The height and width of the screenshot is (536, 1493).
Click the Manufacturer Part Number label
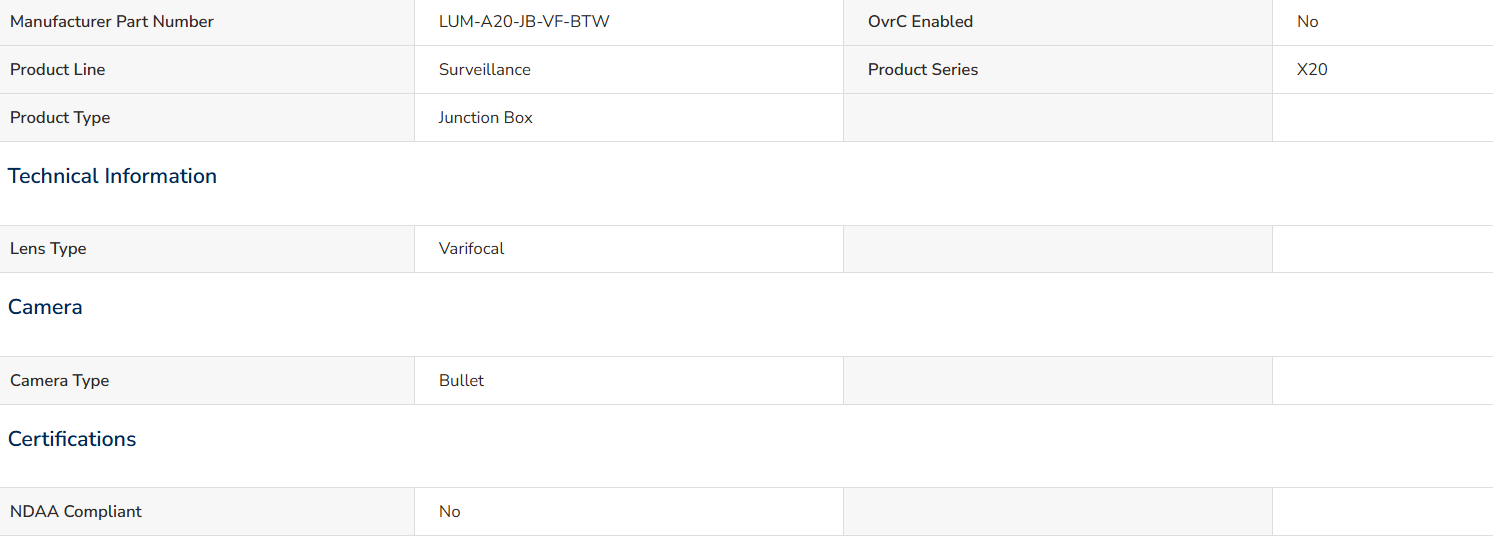point(112,21)
